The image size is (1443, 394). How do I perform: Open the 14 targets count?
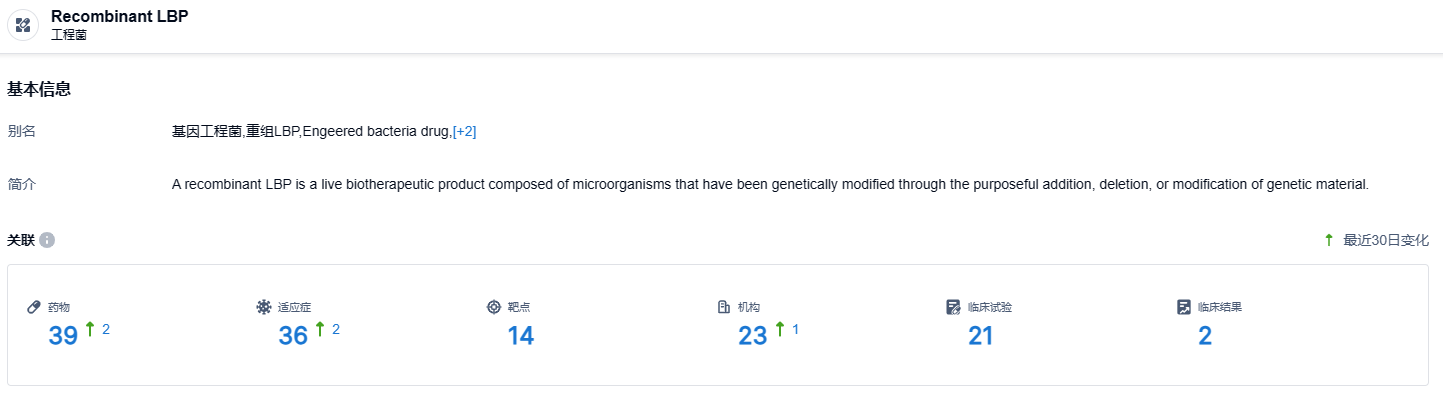click(x=521, y=336)
